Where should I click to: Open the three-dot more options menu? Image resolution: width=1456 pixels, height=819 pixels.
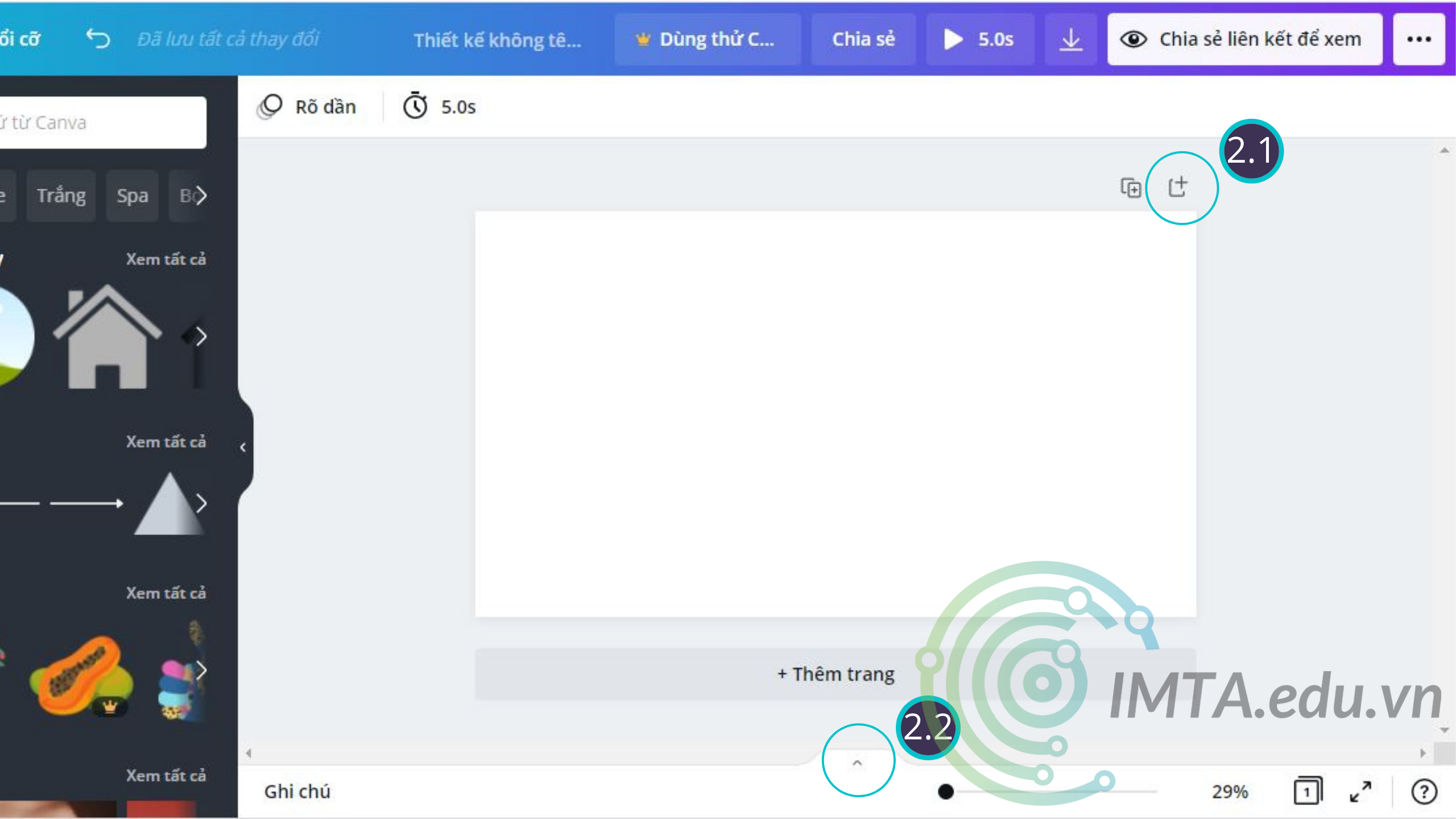[1418, 39]
